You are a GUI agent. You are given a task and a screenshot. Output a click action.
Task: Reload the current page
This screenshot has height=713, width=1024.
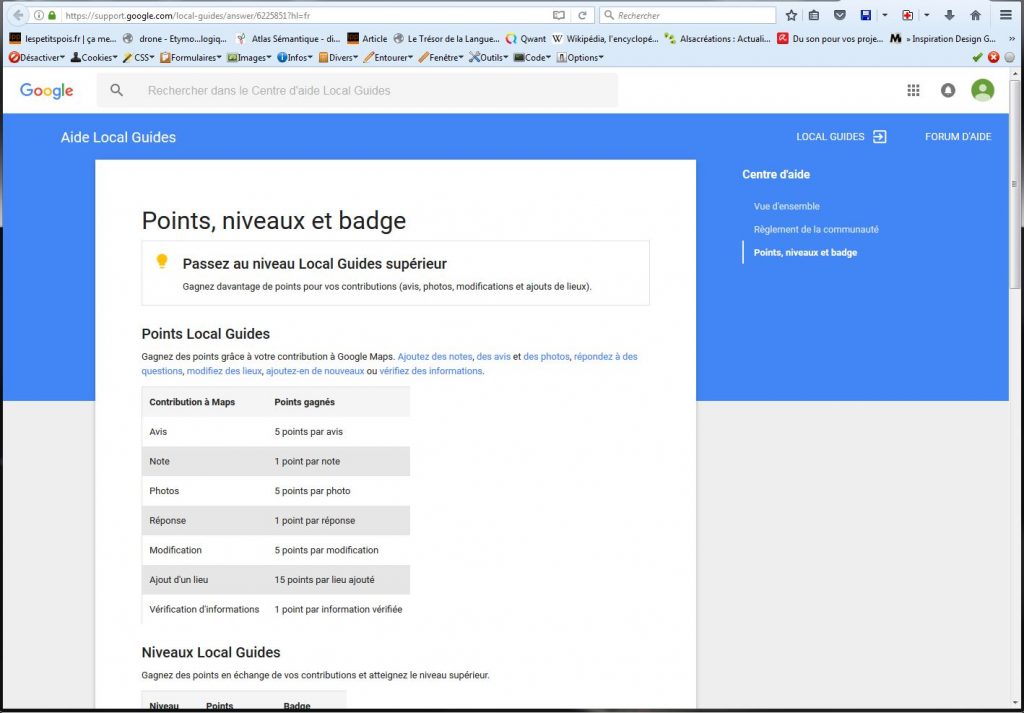582,16
